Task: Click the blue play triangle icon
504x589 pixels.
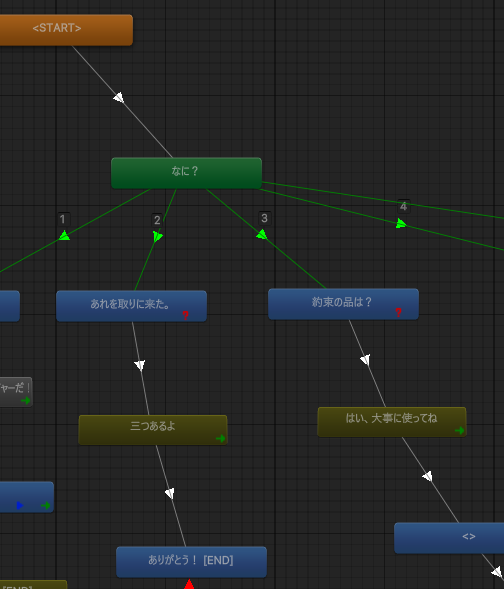Action: [20, 506]
